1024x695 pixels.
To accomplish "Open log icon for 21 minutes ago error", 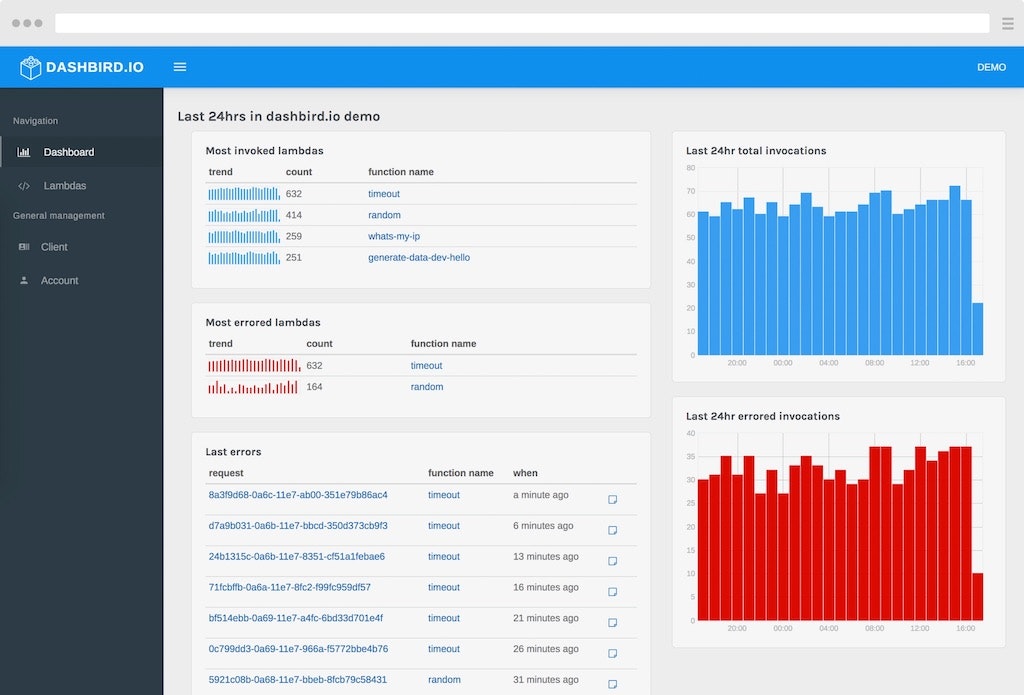I will point(613,623).
